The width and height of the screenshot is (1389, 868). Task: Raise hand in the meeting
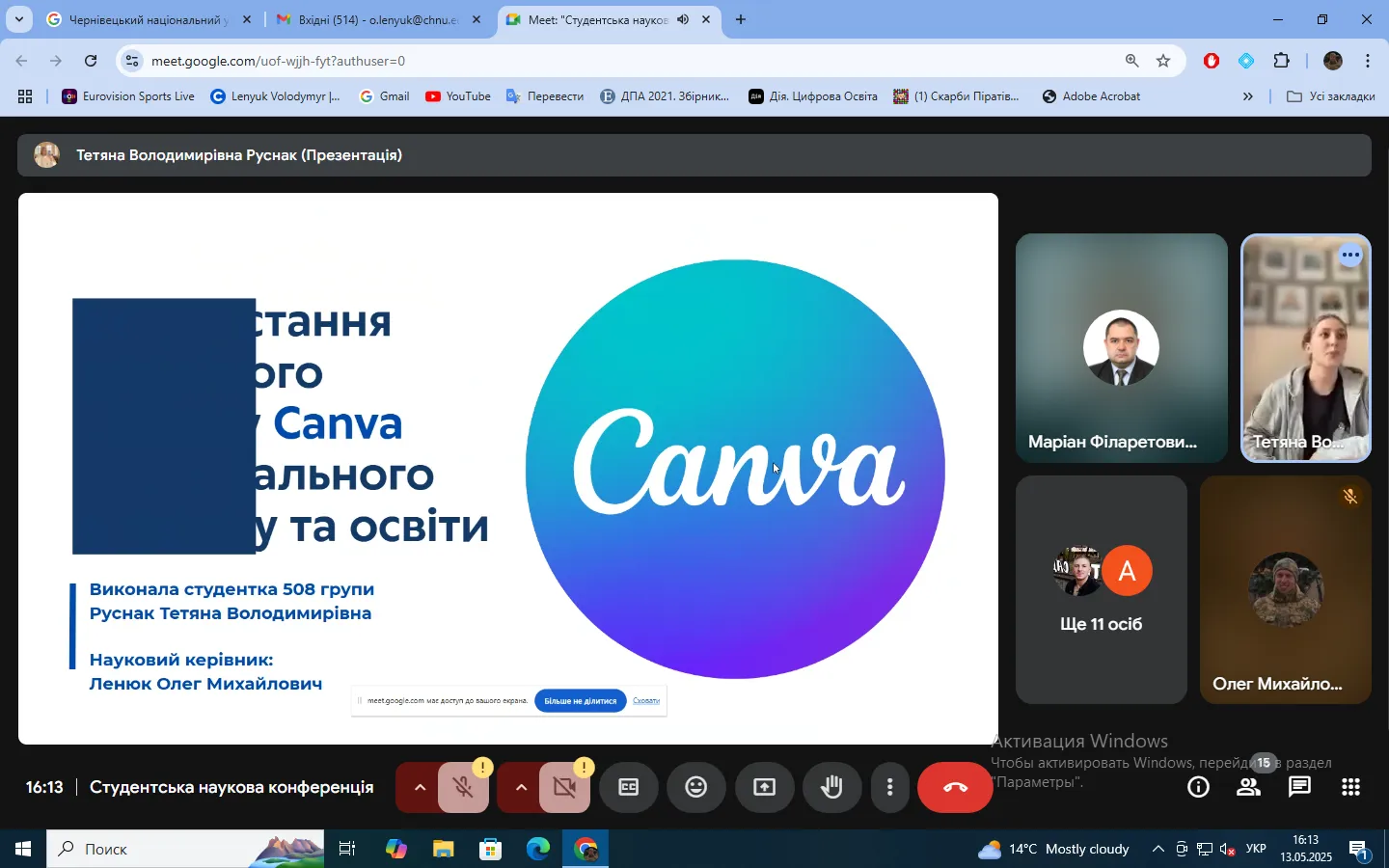[831, 788]
